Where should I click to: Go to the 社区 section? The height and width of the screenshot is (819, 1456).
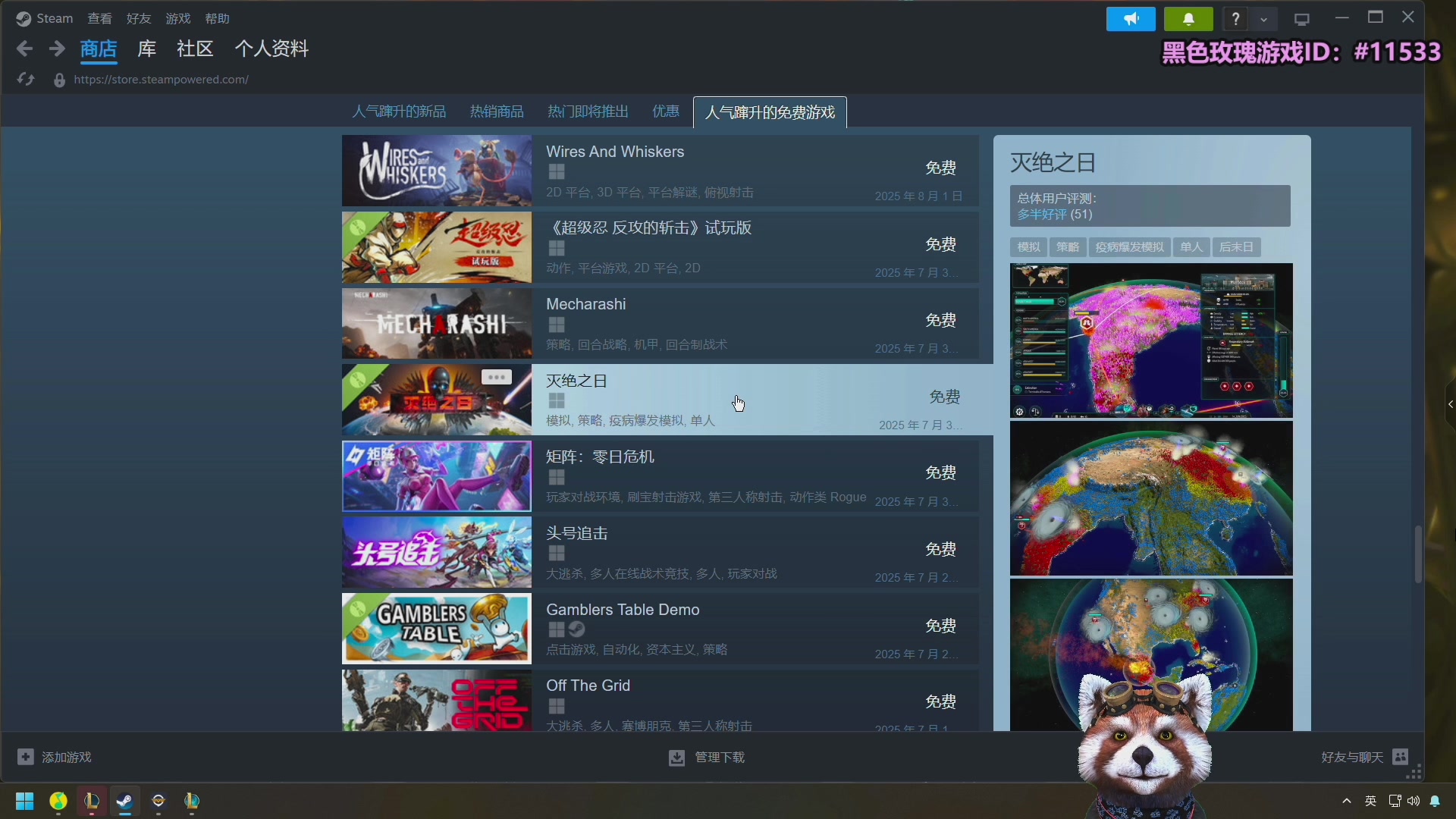tap(195, 49)
